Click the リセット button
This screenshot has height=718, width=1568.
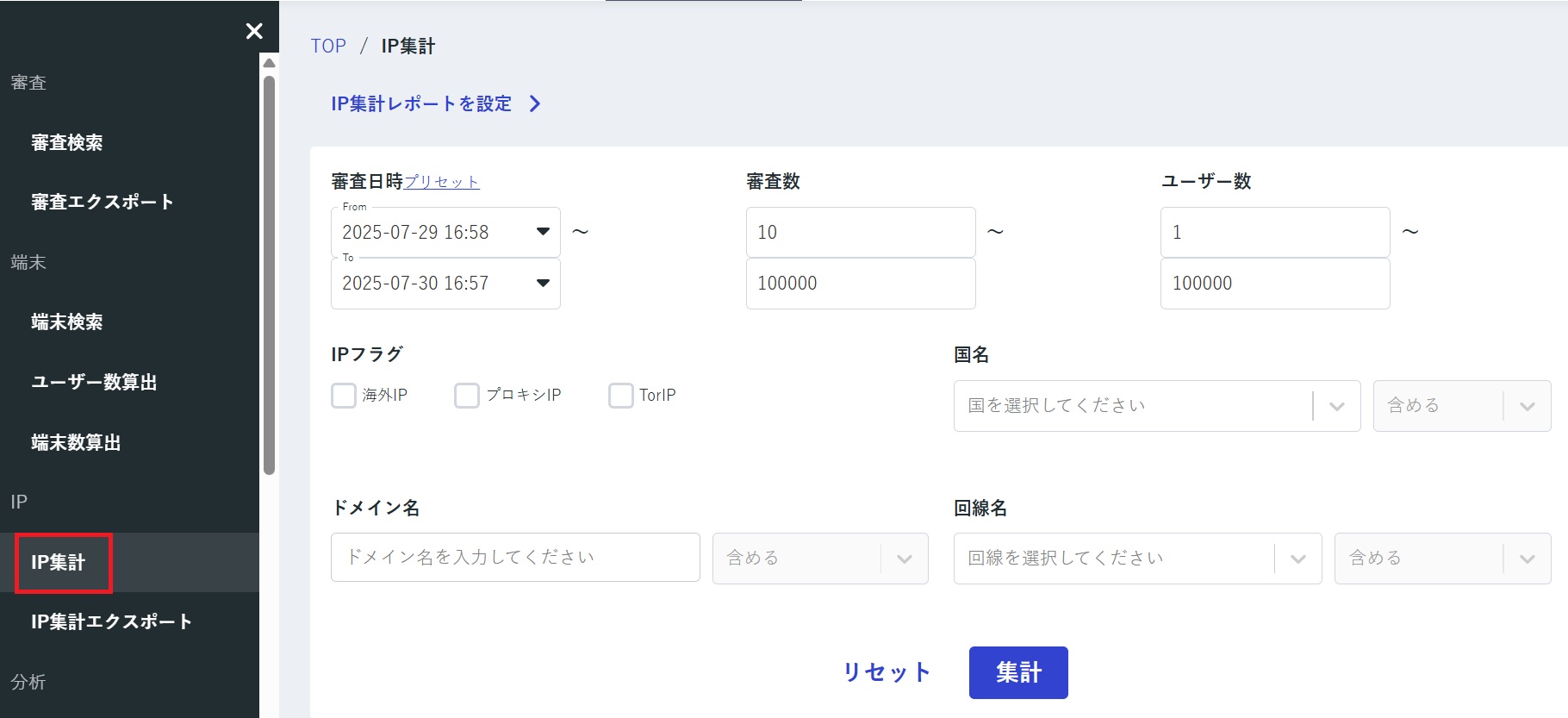point(887,672)
